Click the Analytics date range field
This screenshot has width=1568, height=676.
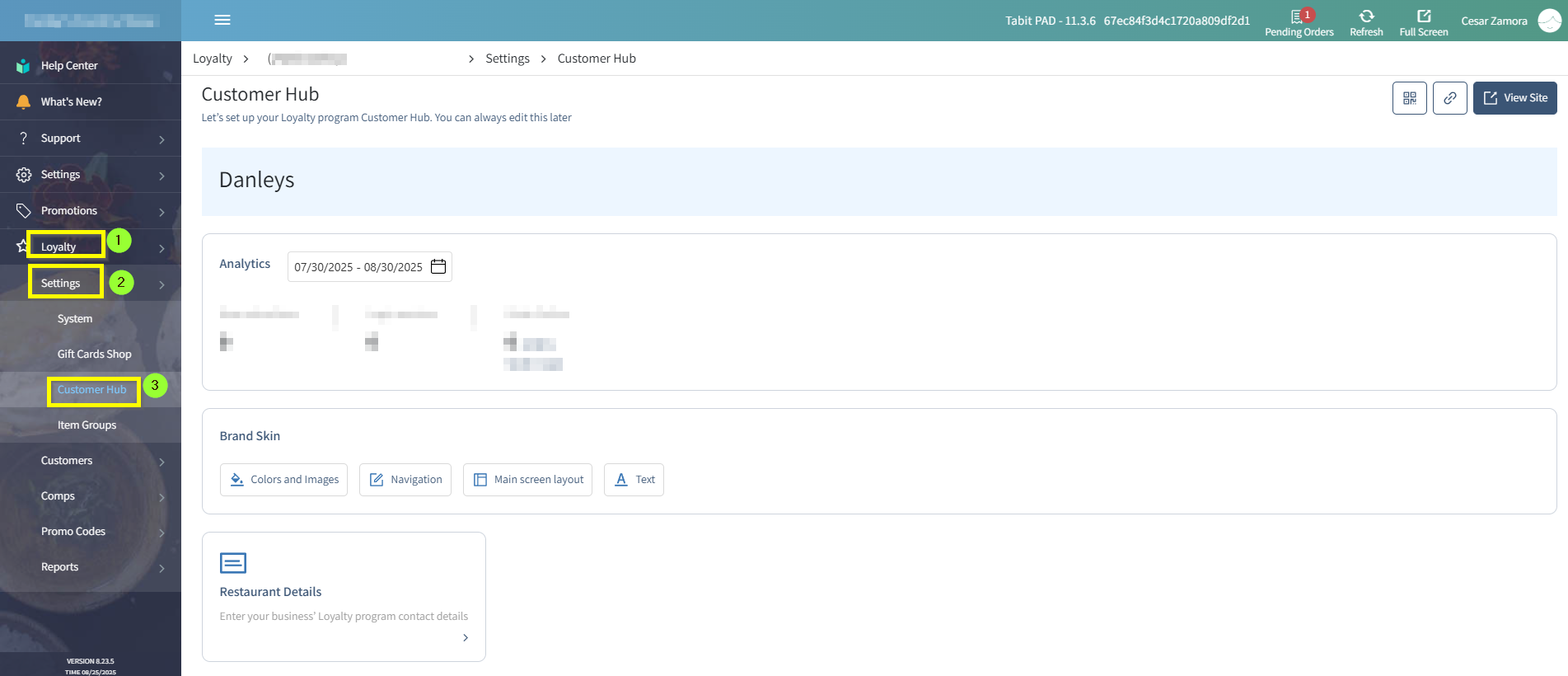(358, 267)
